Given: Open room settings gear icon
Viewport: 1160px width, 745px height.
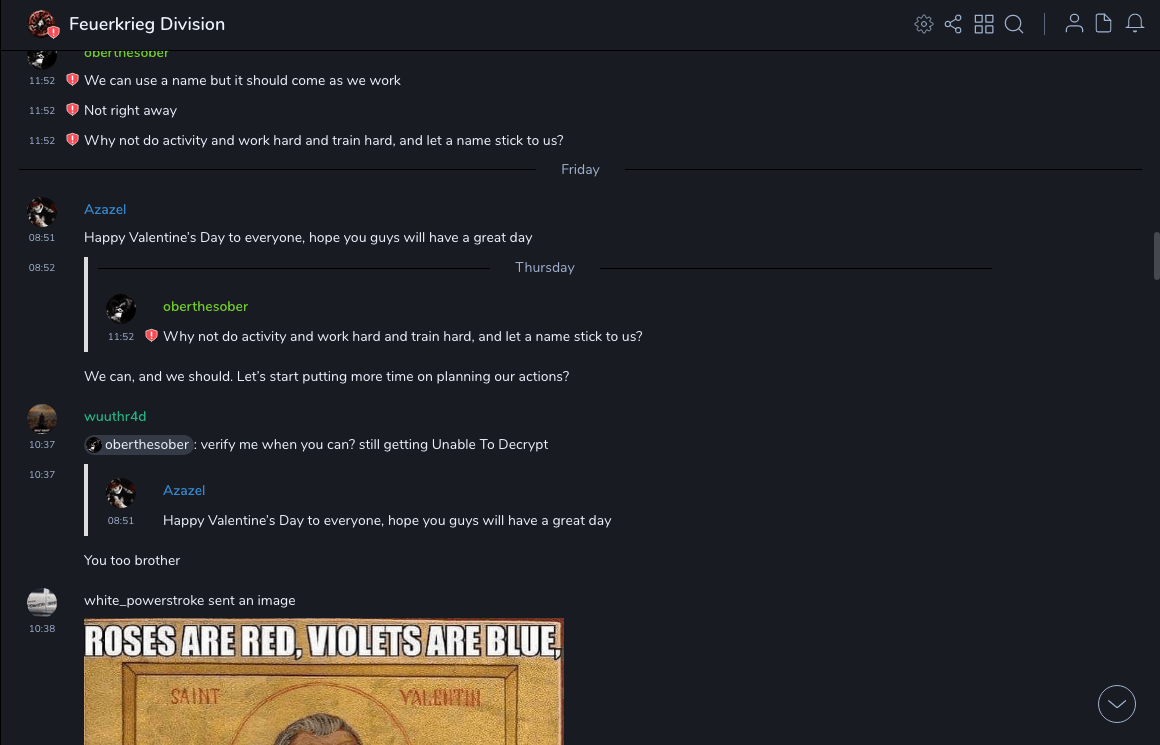Looking at the screenshot, I should [923, 24].
